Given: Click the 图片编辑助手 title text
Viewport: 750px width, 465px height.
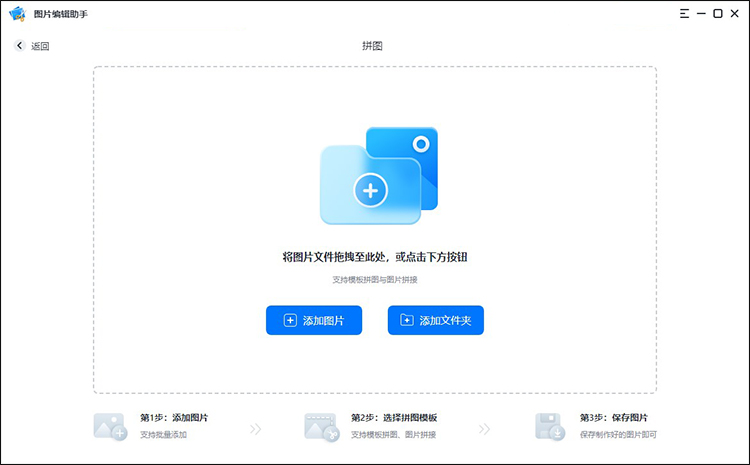Looking at the screenshot, I should [61, 14].
